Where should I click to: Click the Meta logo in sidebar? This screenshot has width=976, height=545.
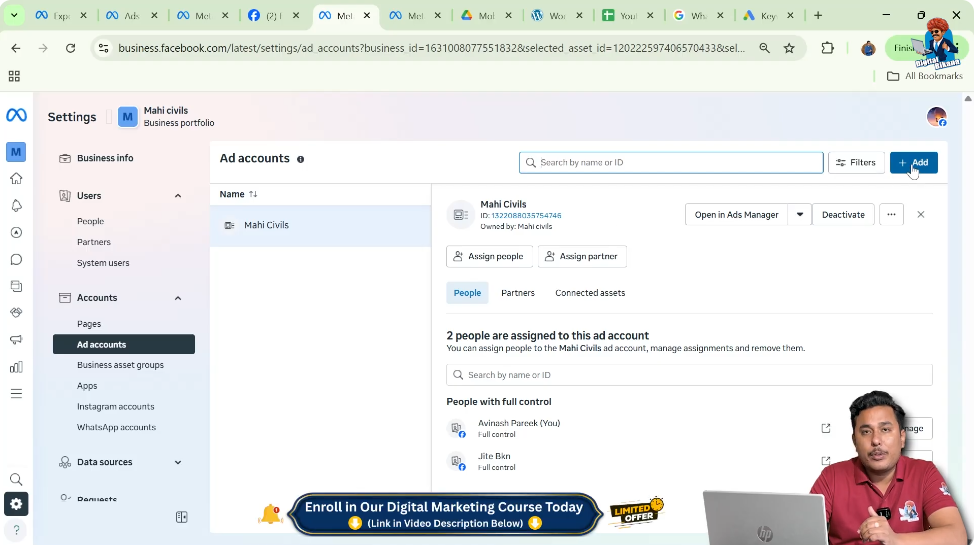point(16,115)
